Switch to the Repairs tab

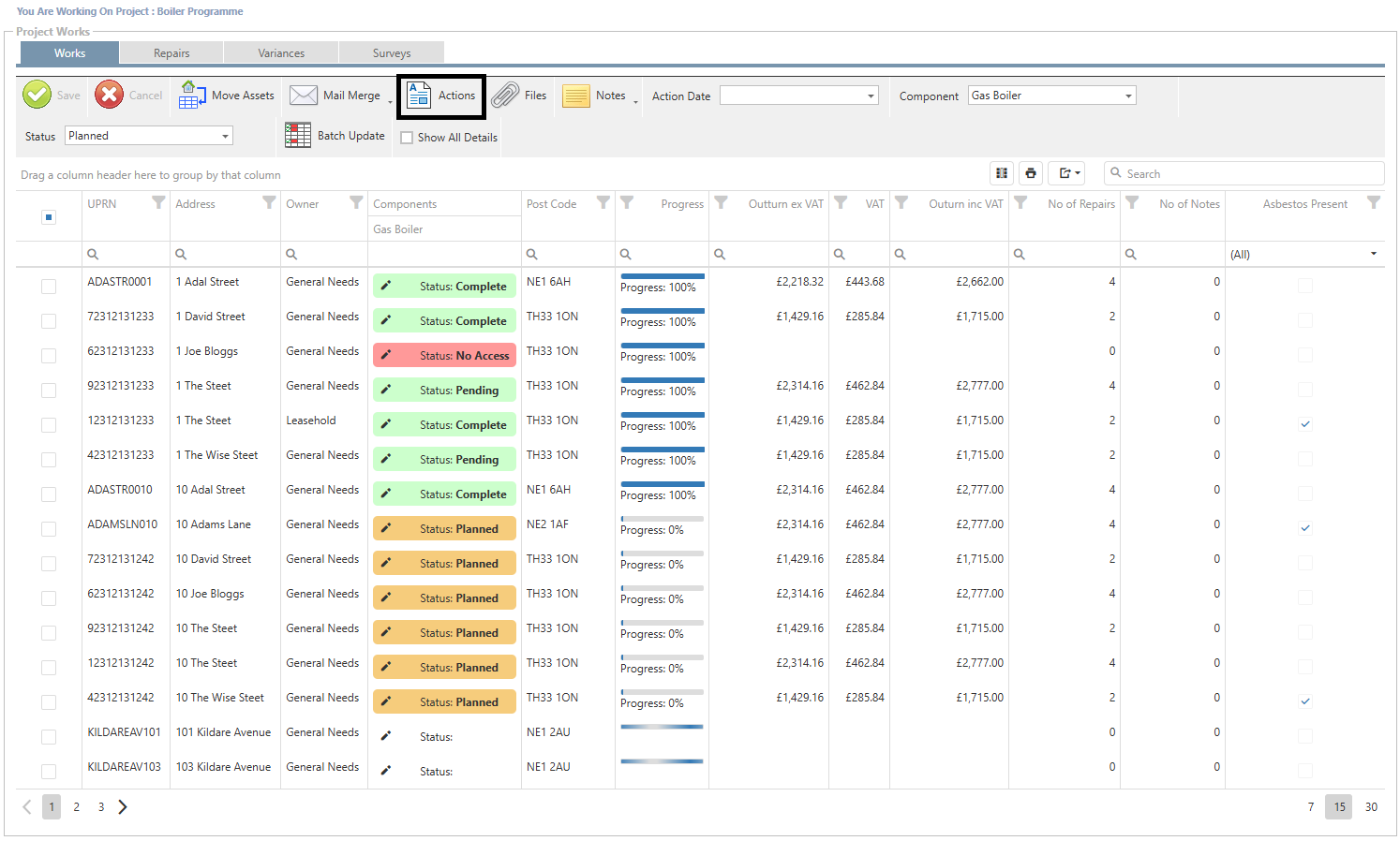point(171,53)
